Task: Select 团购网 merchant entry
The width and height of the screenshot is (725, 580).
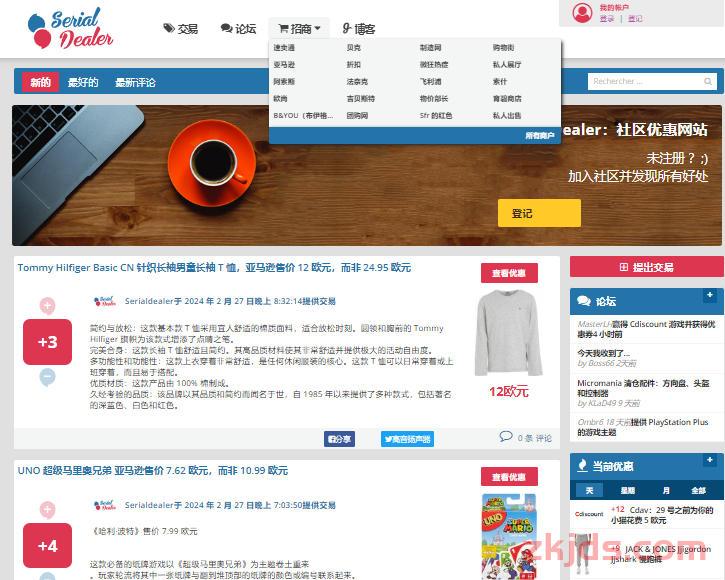Action: click(x=357, y=116)
